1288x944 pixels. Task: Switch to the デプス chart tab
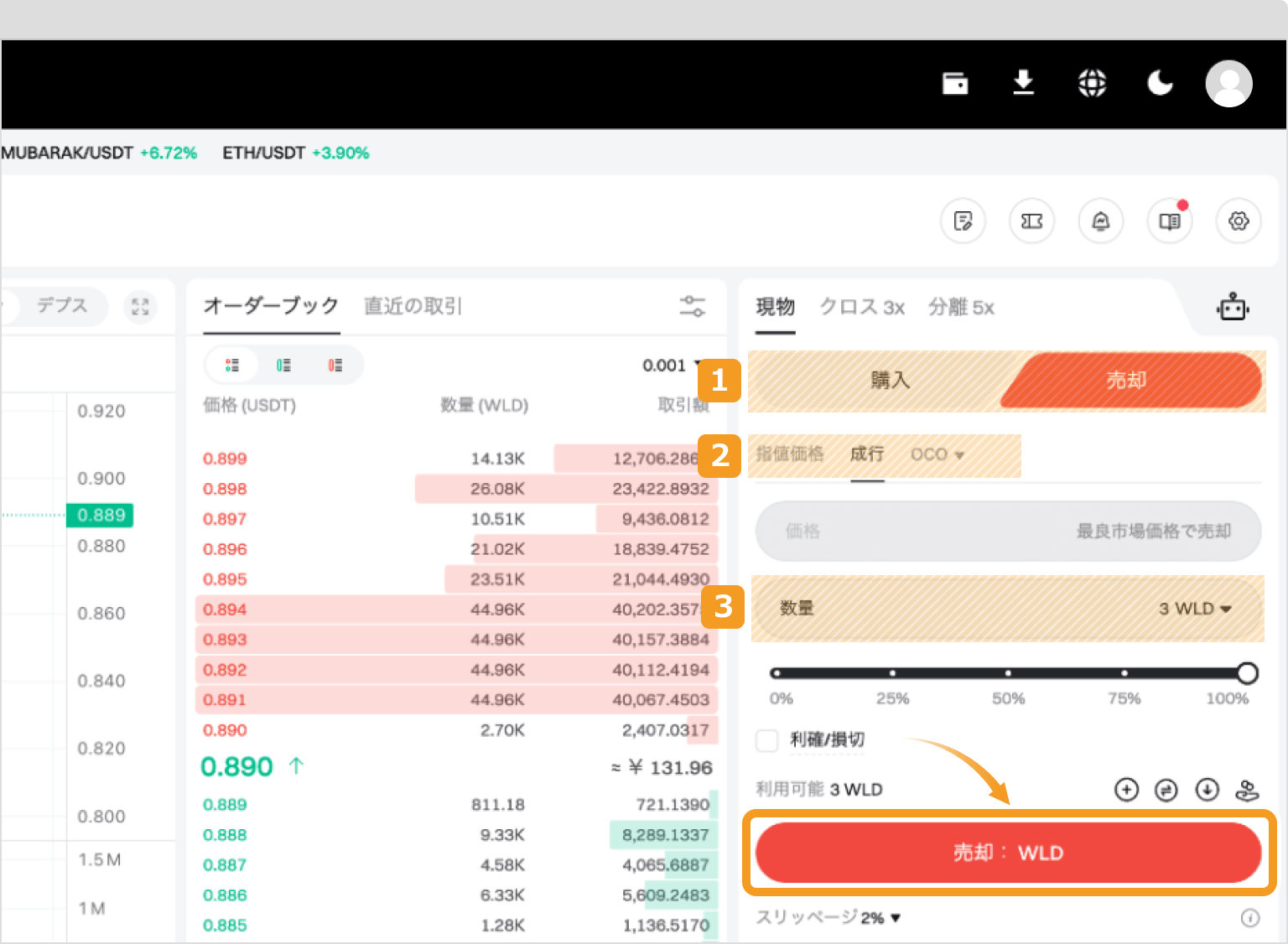coord(62,306)
